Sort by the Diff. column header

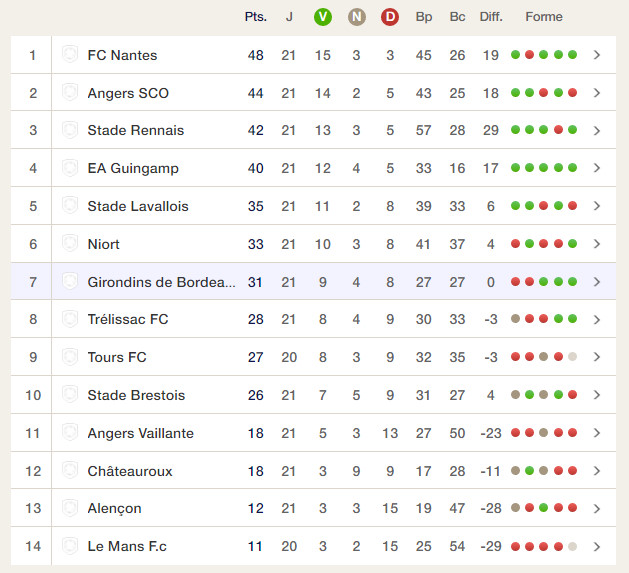pos(491,17)
